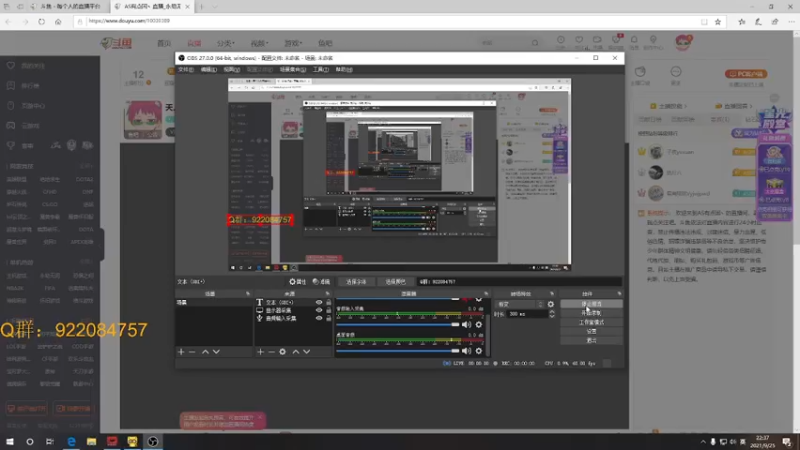Click the 开始录制 recording button
Image resolution: width=800 pixels, height=450 pixels.
click(591, 313)
